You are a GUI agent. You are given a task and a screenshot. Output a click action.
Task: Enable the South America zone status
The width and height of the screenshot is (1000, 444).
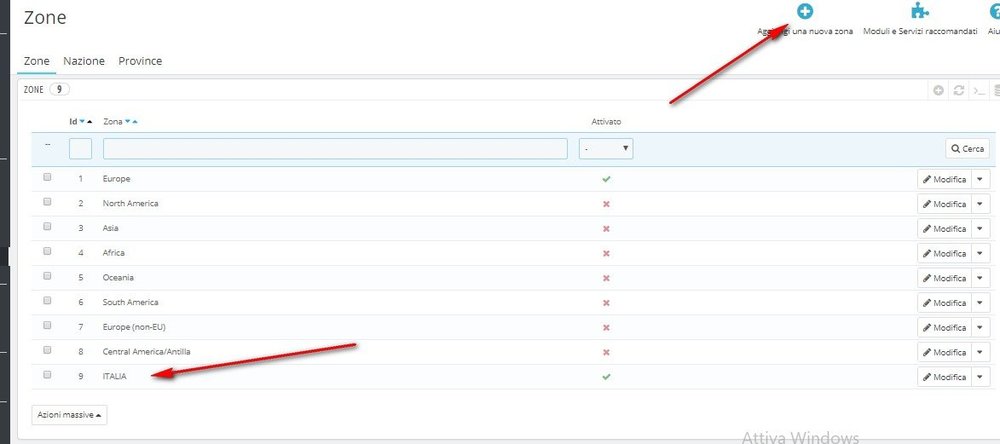(x=606, y=302)
